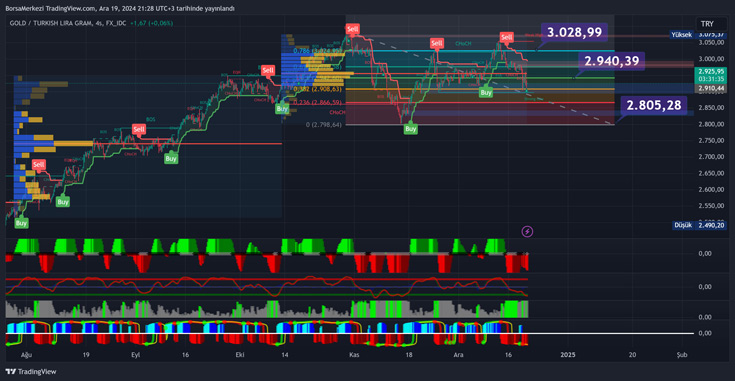
Task: Click the Buy marker beside the Ara label
Action: (x=486, y=93)
